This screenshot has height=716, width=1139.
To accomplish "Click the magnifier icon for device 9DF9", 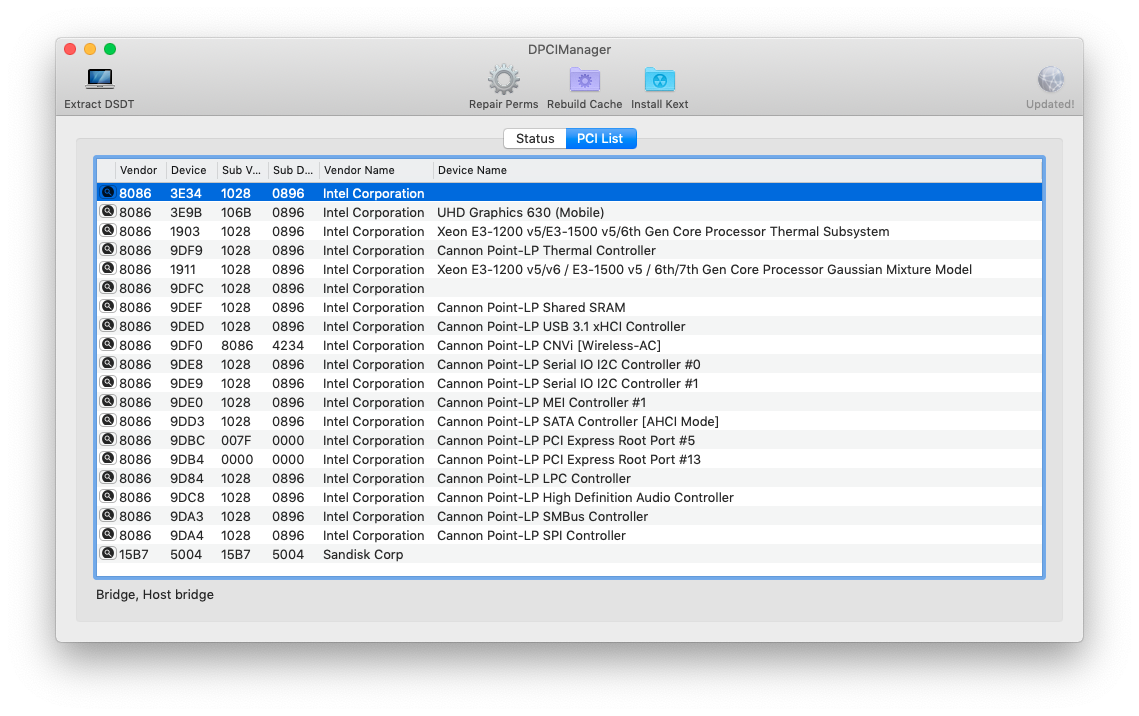I will click(108, 249).
